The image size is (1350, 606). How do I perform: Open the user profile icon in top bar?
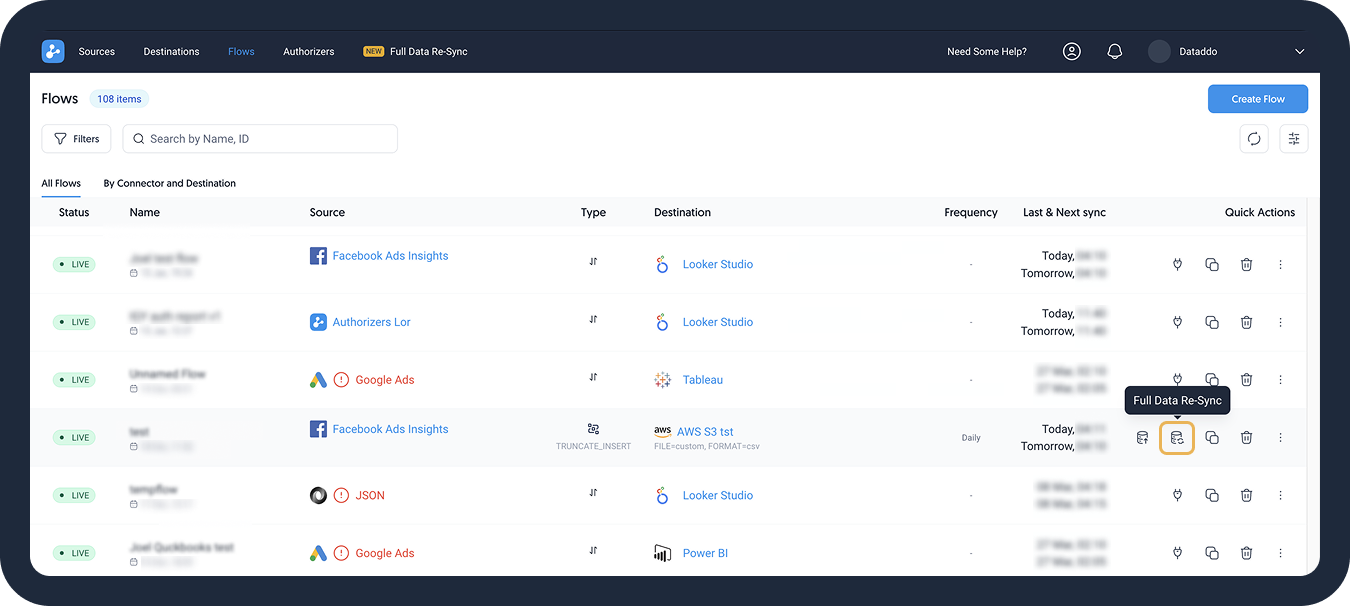[x=1072, y=51]
